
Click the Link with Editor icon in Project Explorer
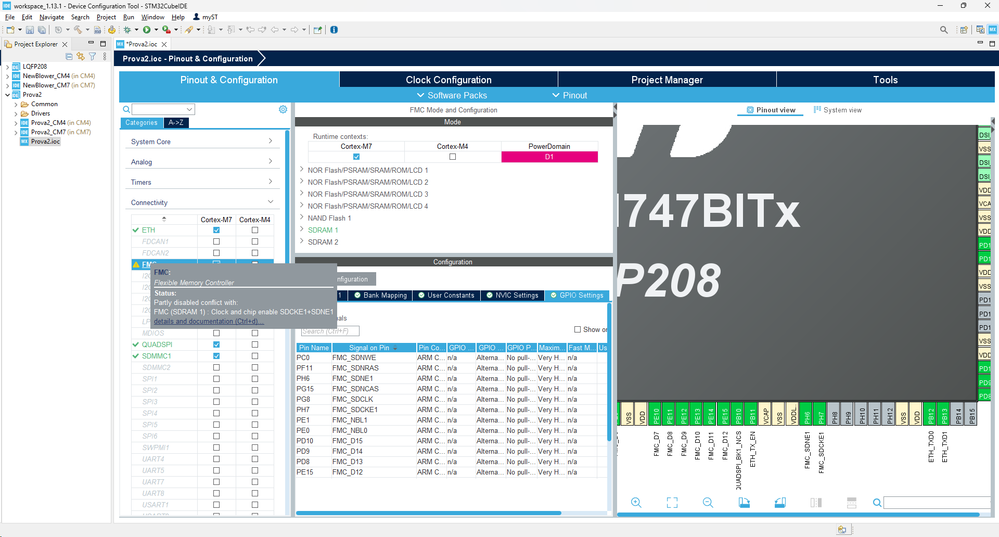click(x=80, y=57)
